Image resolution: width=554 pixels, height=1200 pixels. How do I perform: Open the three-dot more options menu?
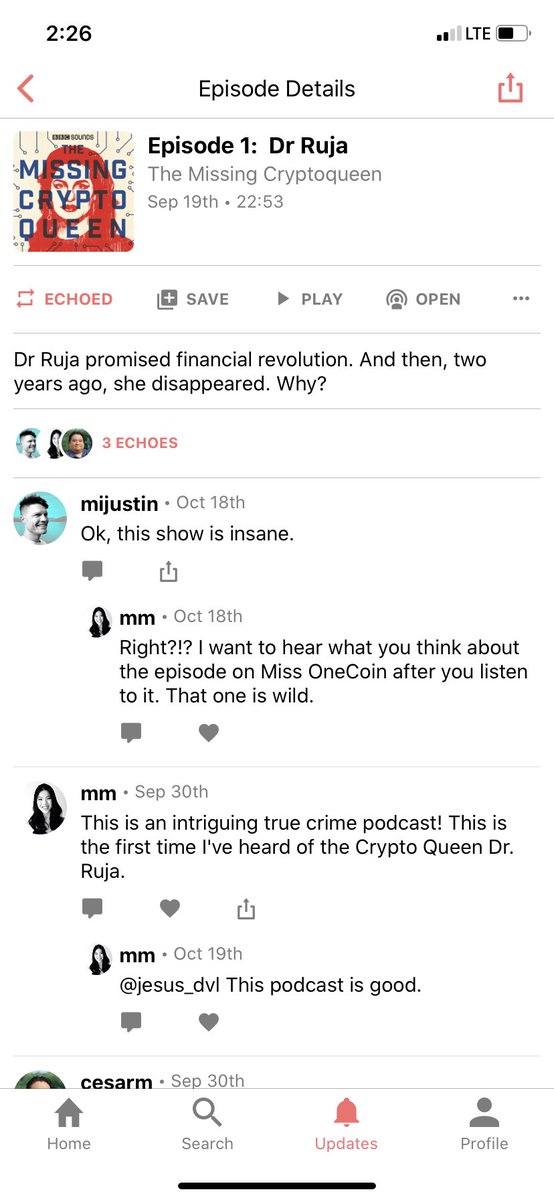pyautogui.click(x=520, y=298)
